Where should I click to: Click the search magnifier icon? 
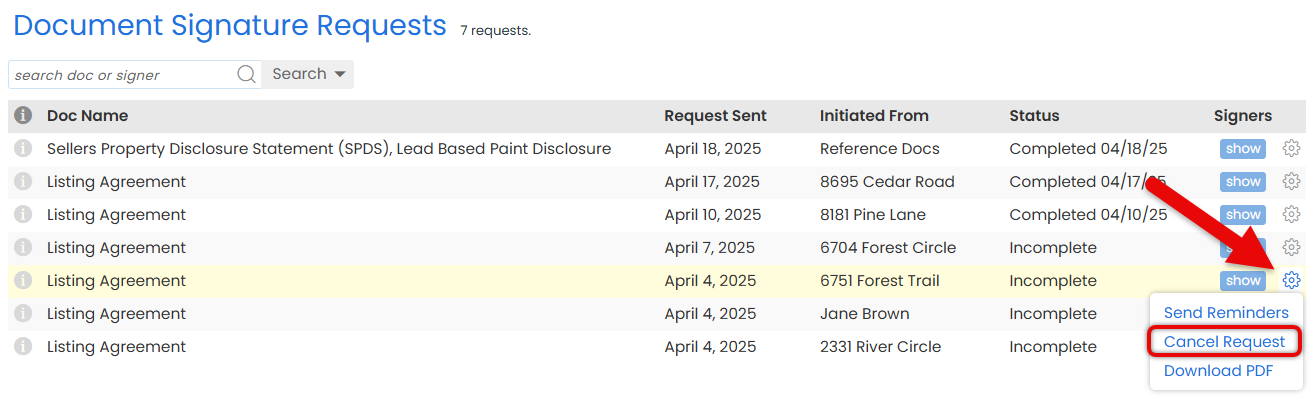246,75
